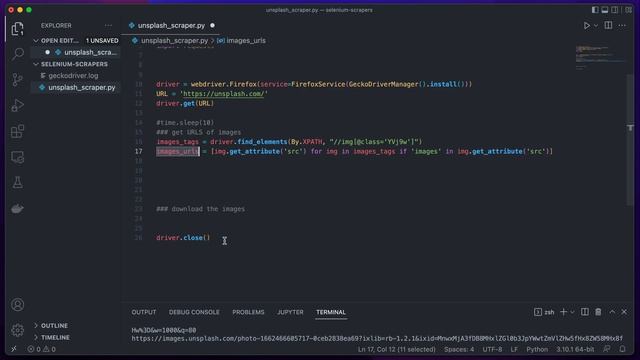Image resolution: width=640 pixels, height=360 pixels.
Task: Change file encoding UTF-8
Action: coord(492,349)
